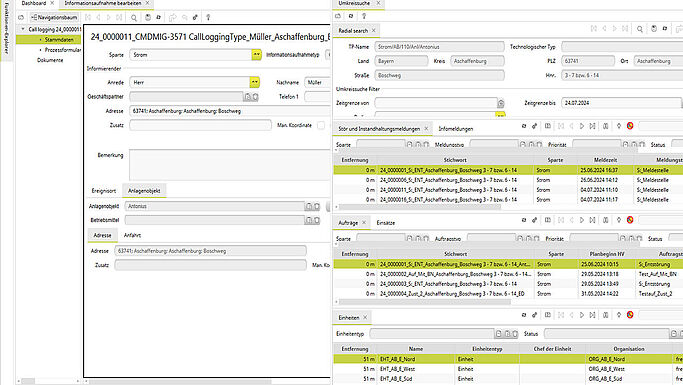Refresh the Aufträge list
This screenshot has width=683, height=385.
(524, 220)
